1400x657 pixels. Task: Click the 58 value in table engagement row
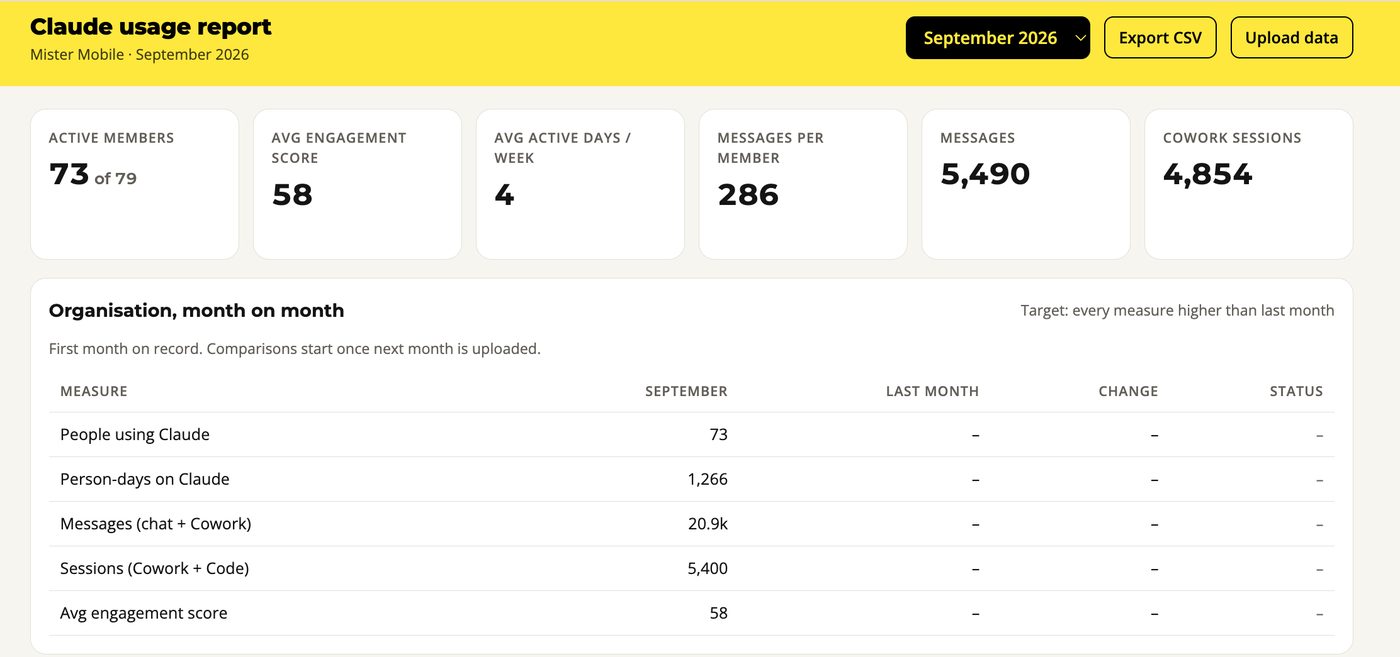click(718, 613)
